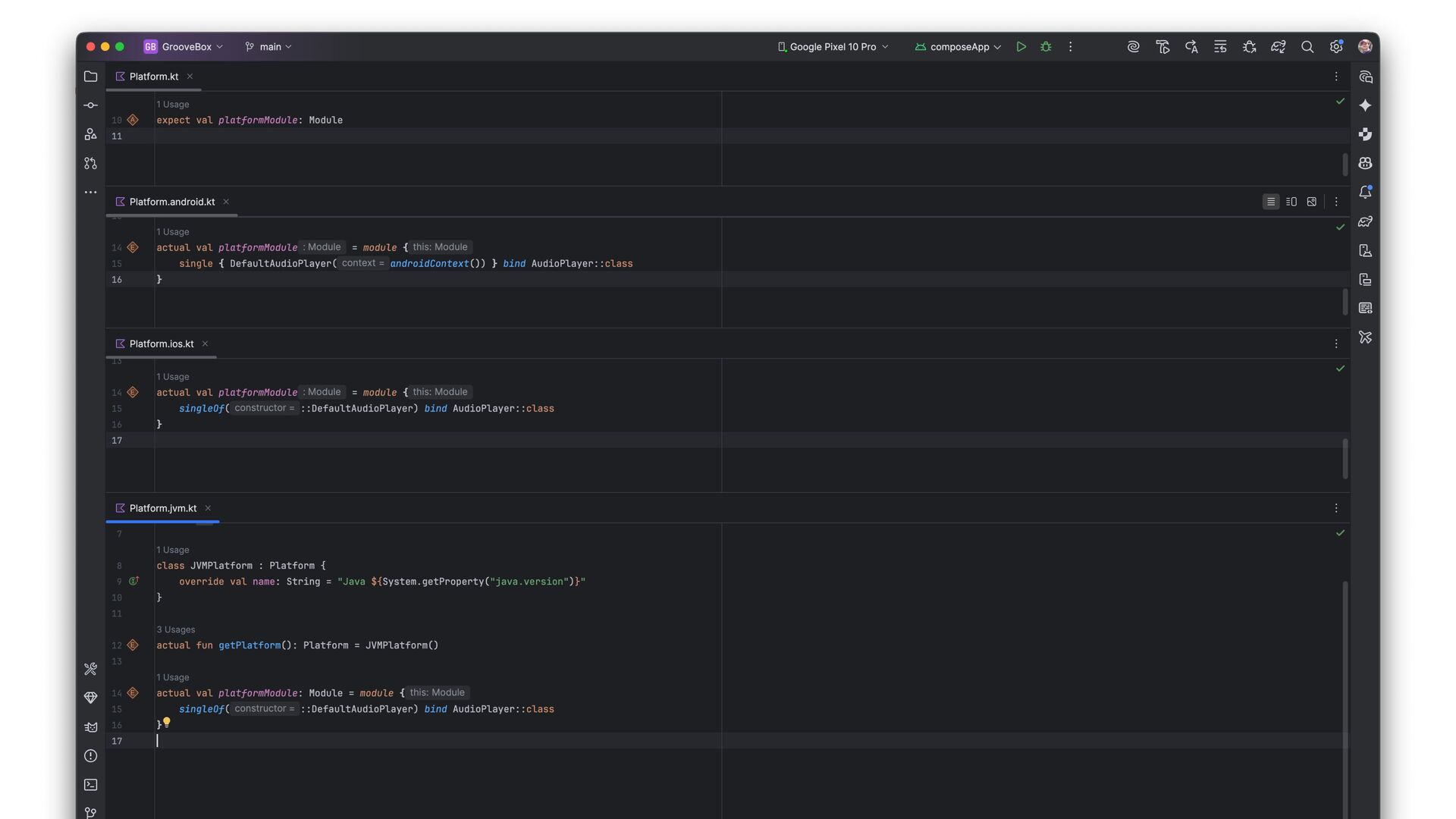Click the Platform.jvm.kt editor vertical scrollbar
Viewport: 1456px width, 819px height.
(1345, 682)
